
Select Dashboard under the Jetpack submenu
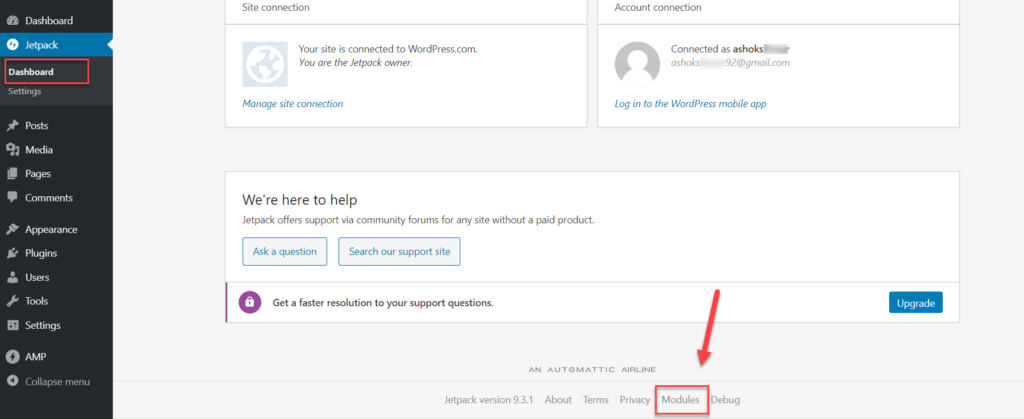point(31,72)
